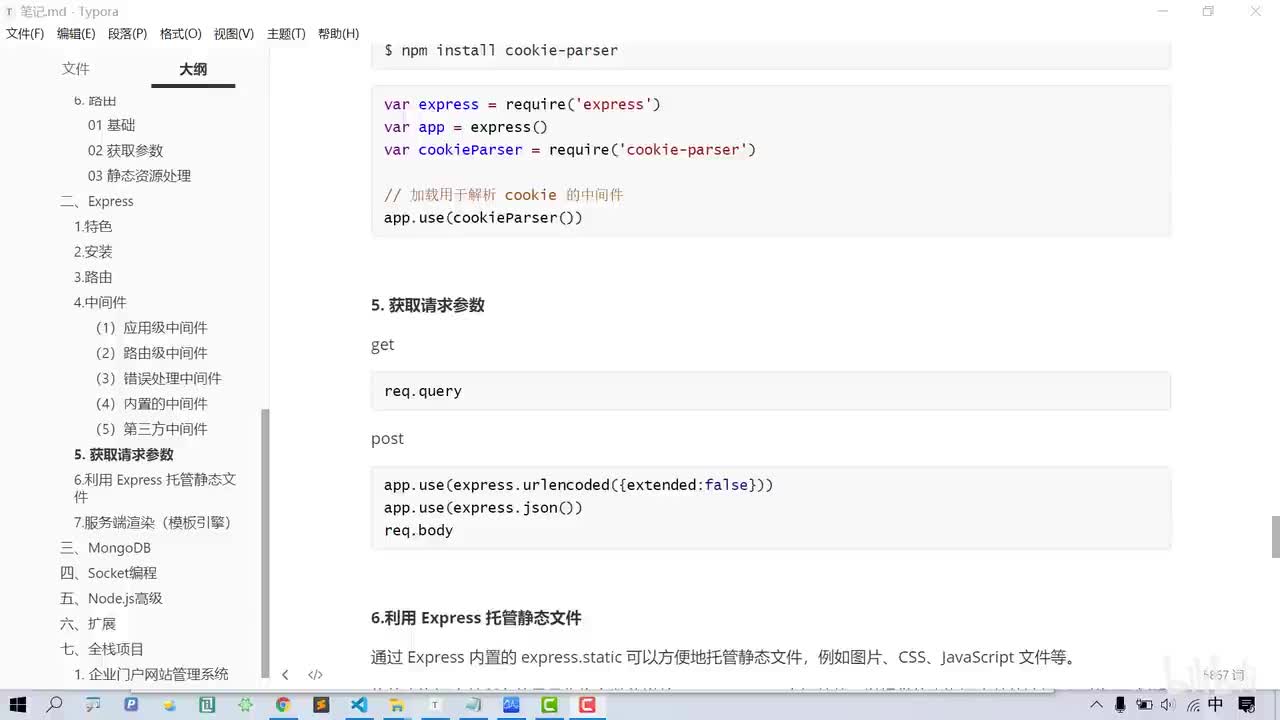Navigate to 三、MongoDB in the outline

pyautogui.click(x=105, y=548)
